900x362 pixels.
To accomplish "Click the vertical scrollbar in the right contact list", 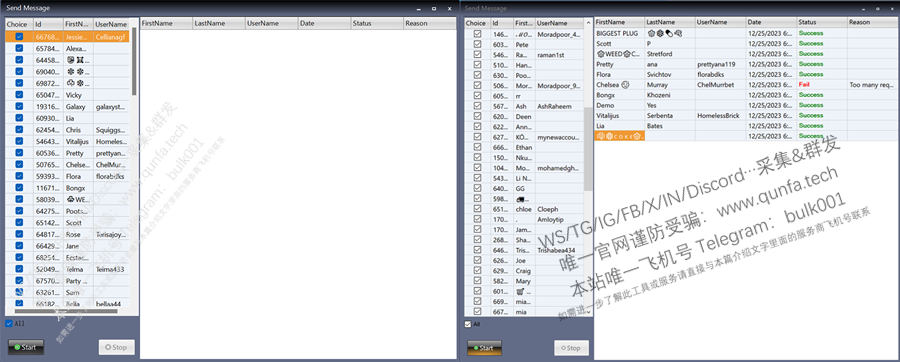I will tap(588, 148).
